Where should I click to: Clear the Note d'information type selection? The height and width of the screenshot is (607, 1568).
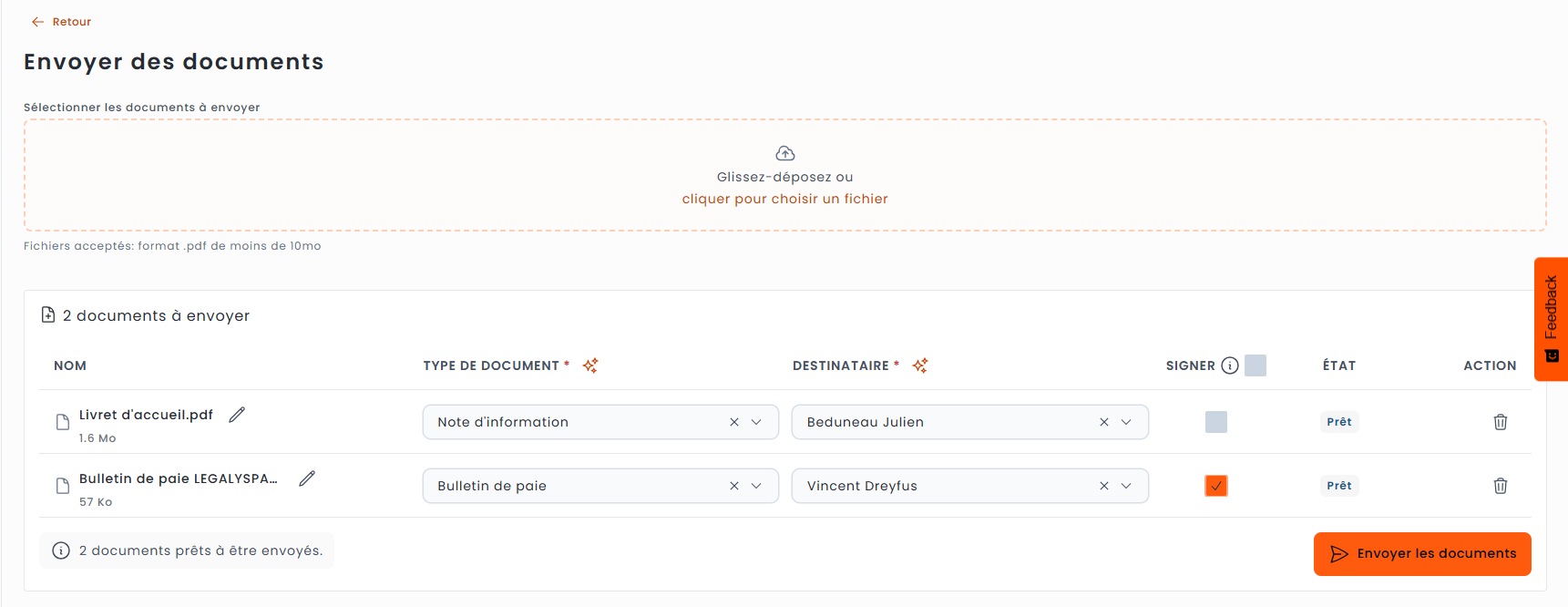coord(734,422)
